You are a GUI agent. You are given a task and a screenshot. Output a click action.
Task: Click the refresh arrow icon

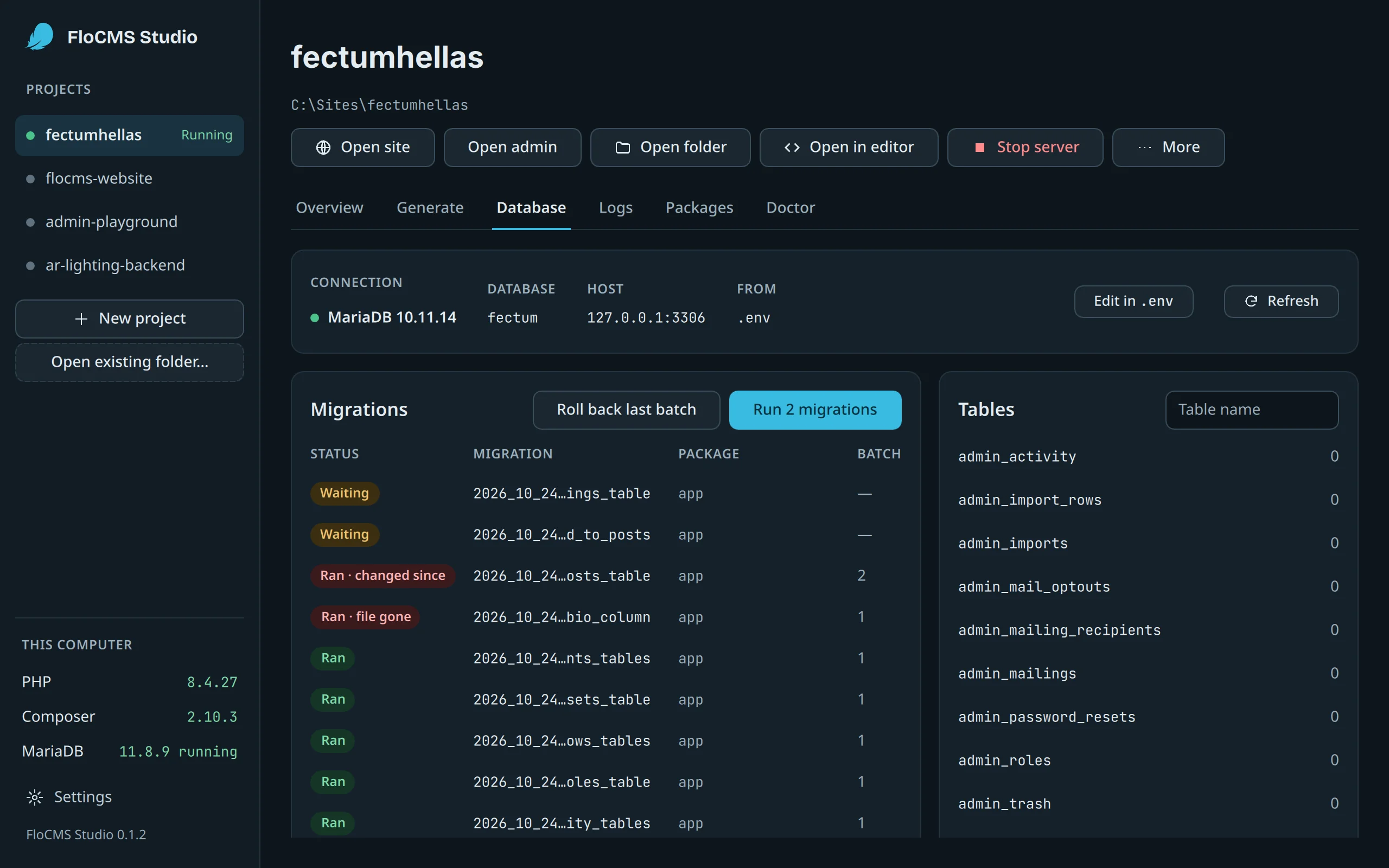pyautogui.click(x=1251, y=301)
